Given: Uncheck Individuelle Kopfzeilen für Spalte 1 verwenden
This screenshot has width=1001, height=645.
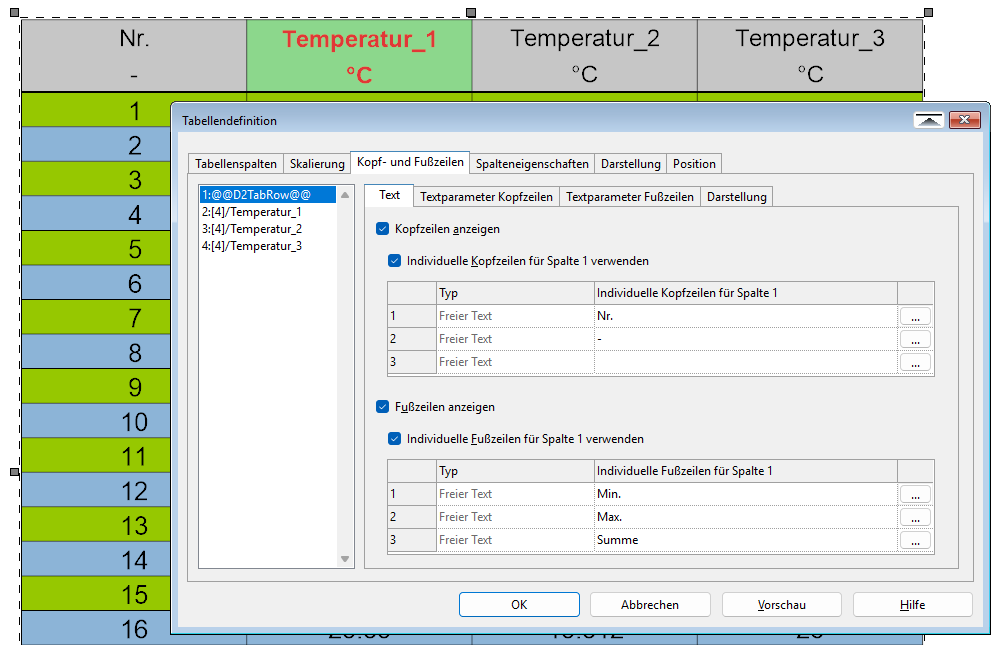Looking at the screenshot, I should point(394,261).
